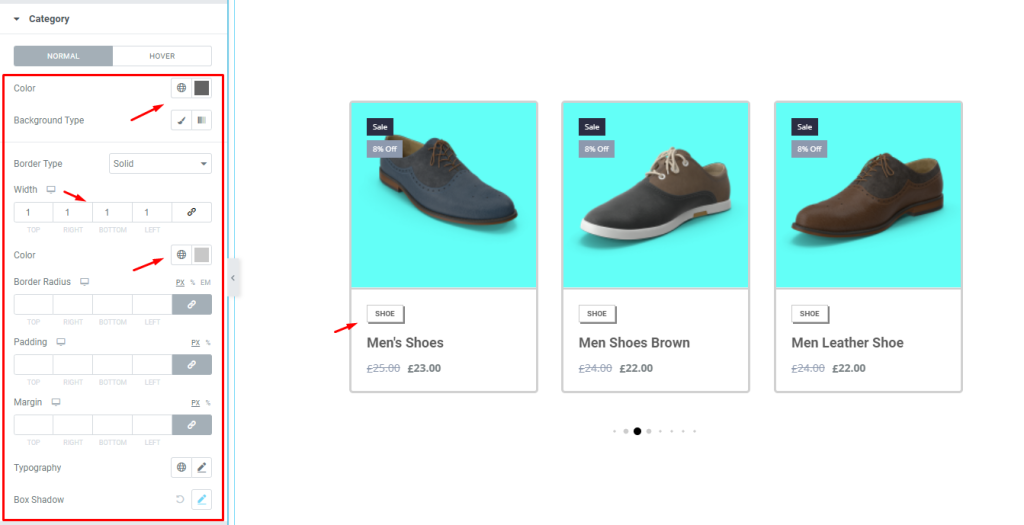This screenshot has width=1024, height=525.
Task: Click the global color icon for border Color
Action: pyautogui.click(x=182, y=255)
